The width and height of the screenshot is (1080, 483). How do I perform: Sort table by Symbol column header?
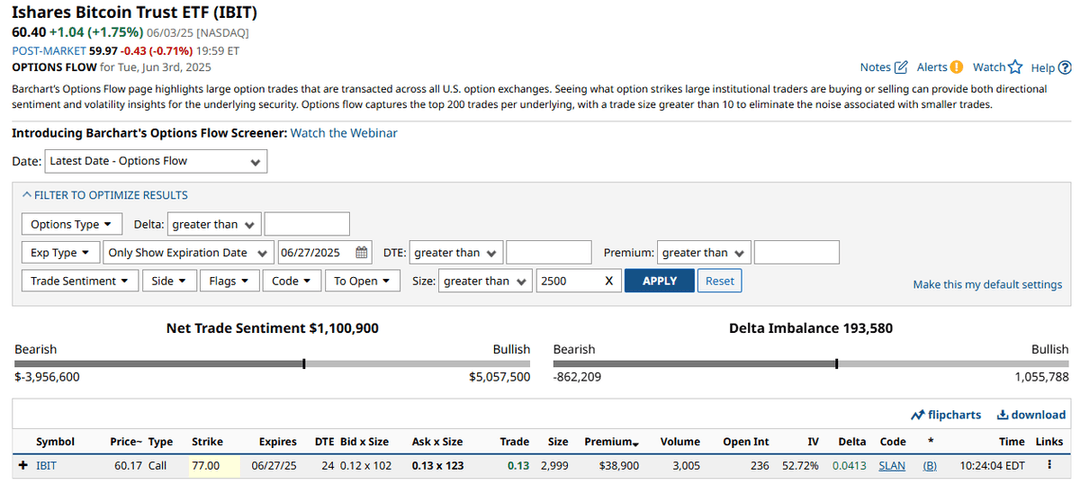[x=55, y=442]
